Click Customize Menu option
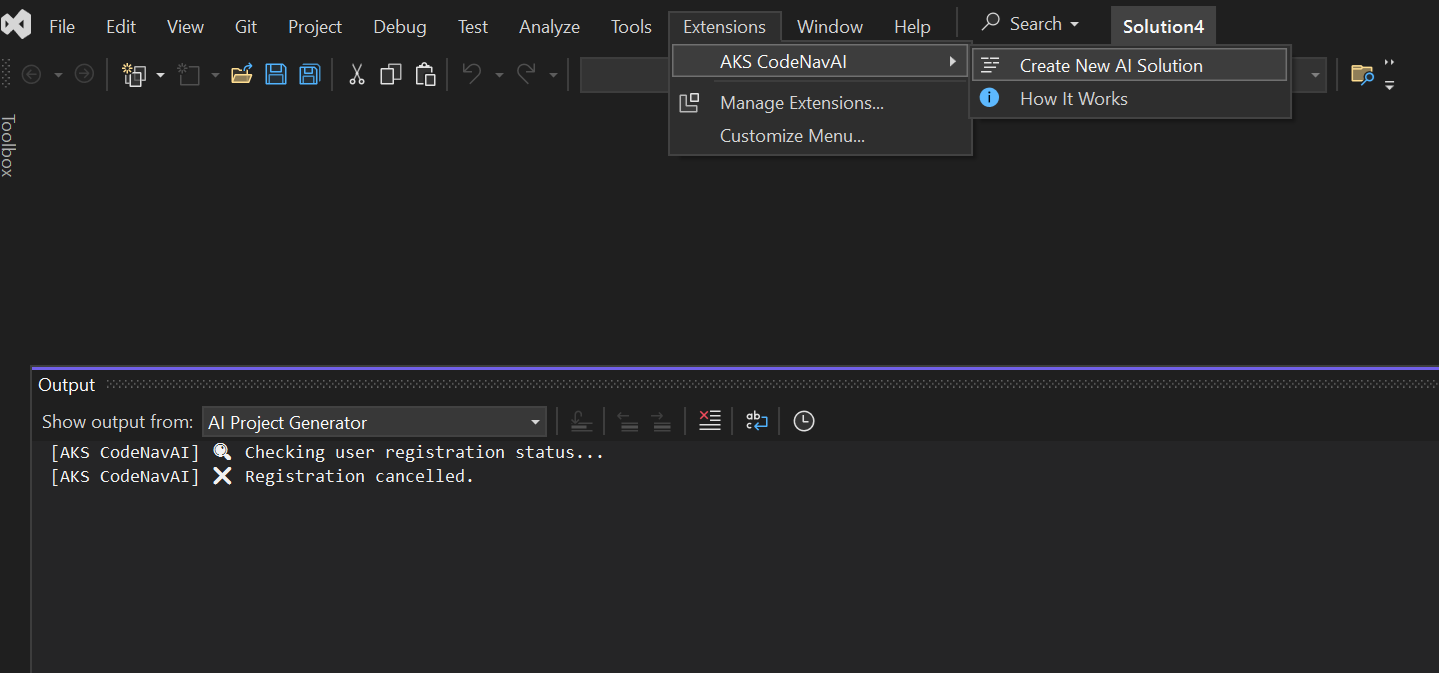This screenshot has height=673, width=1439. 792,136
